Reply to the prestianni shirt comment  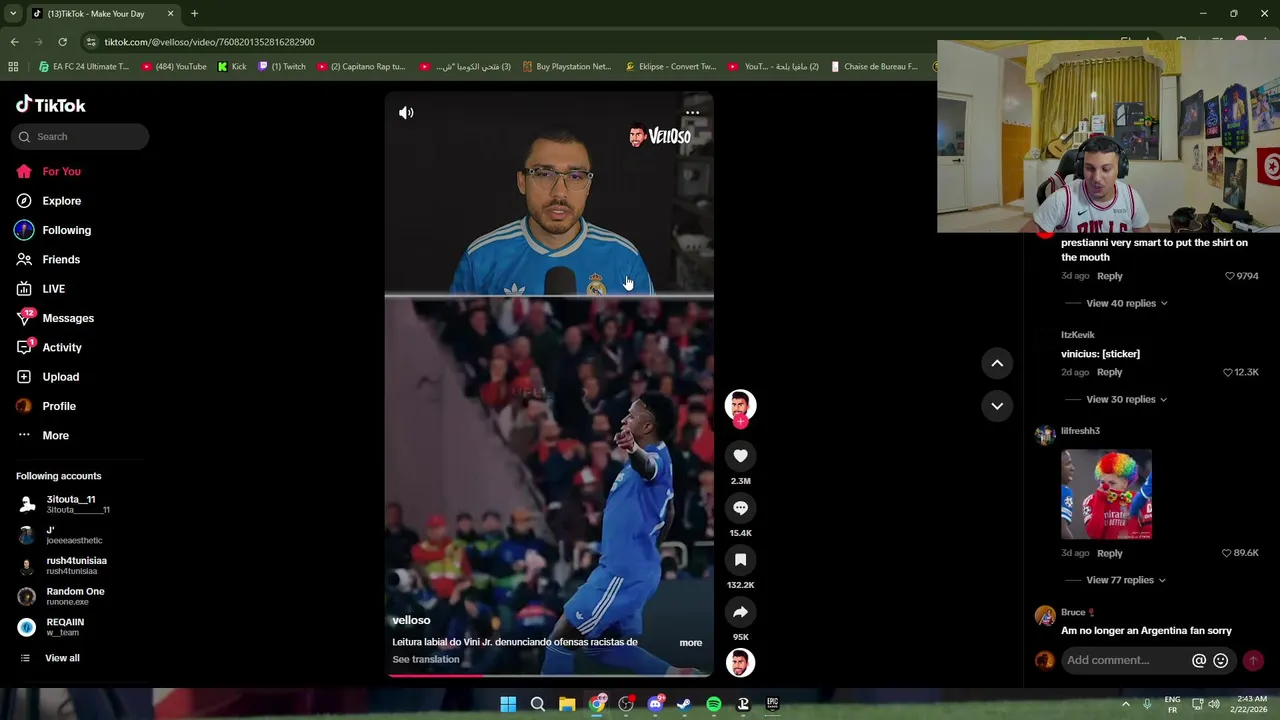[x=1109, y=276]
